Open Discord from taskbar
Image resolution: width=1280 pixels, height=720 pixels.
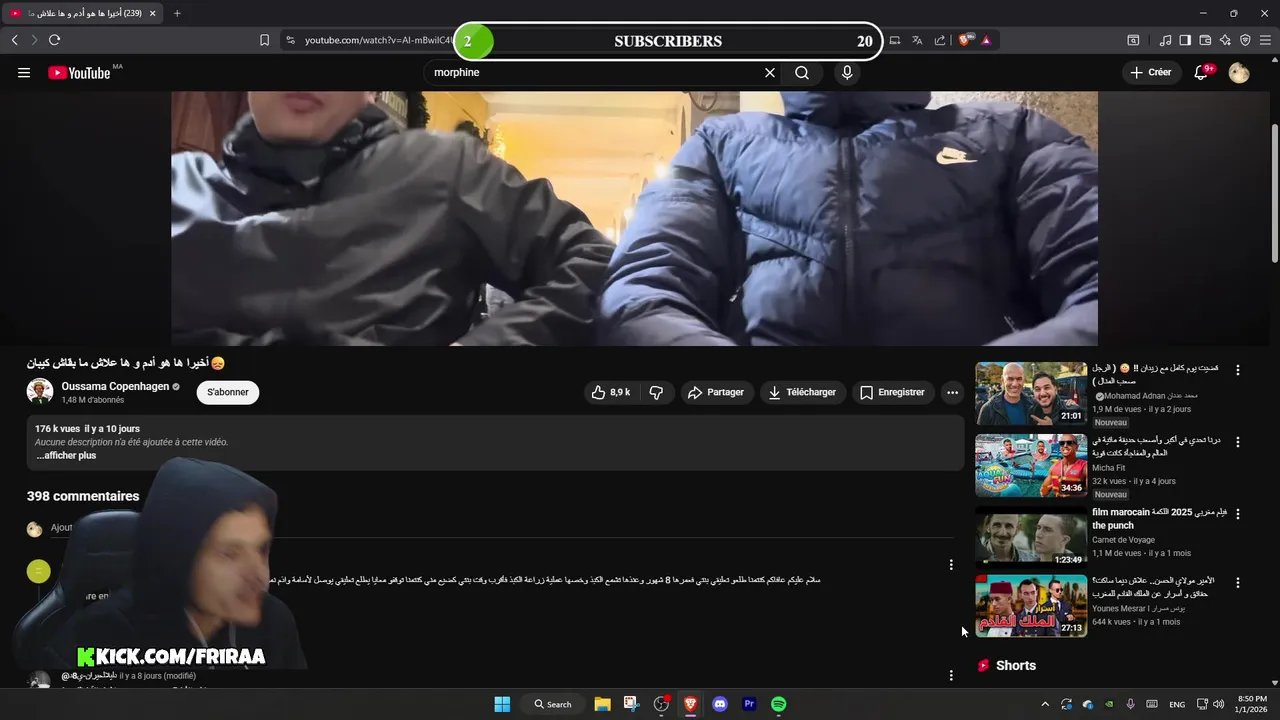coord(720,704)
